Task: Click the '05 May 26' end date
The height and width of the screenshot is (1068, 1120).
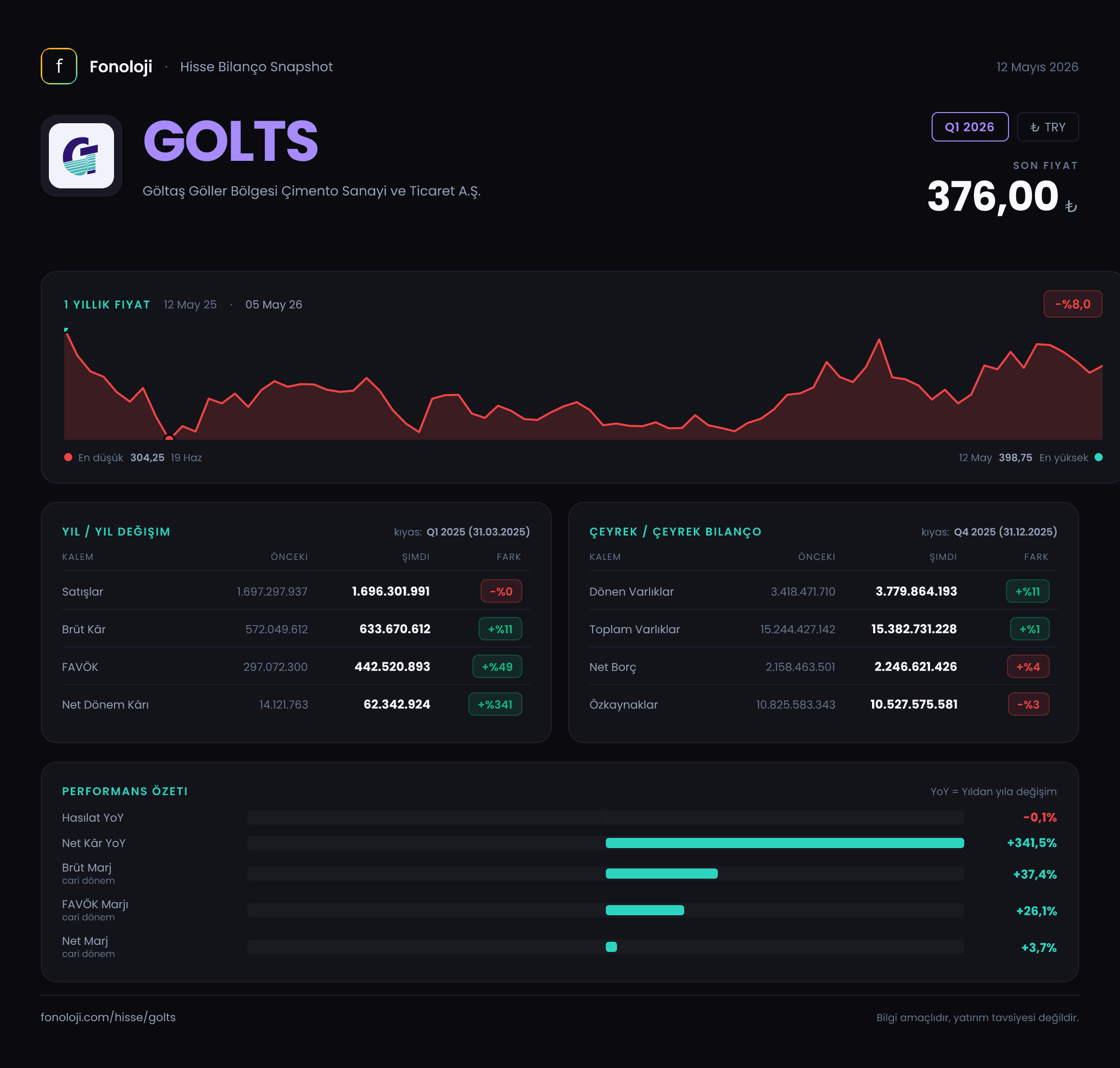Action: point(274,304)
